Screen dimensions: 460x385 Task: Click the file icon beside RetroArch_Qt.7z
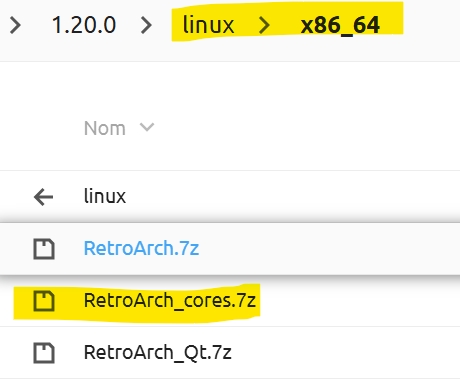[x=44, y=353]
